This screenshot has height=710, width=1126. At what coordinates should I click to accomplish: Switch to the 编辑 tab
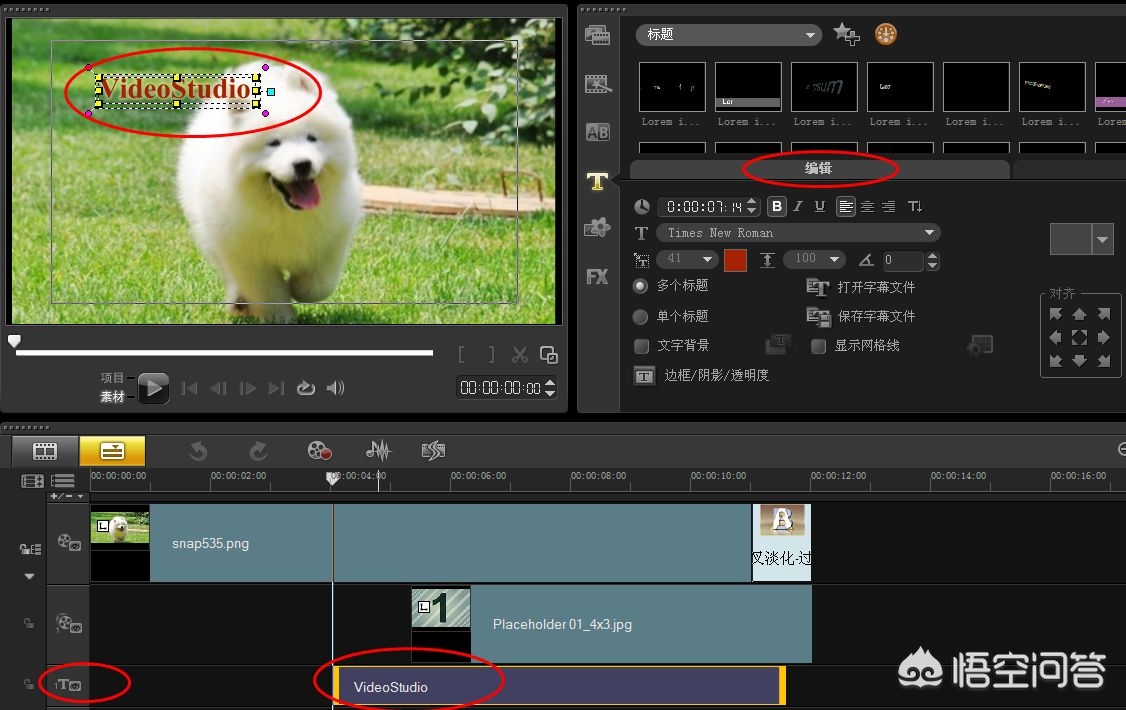point(819,169)
